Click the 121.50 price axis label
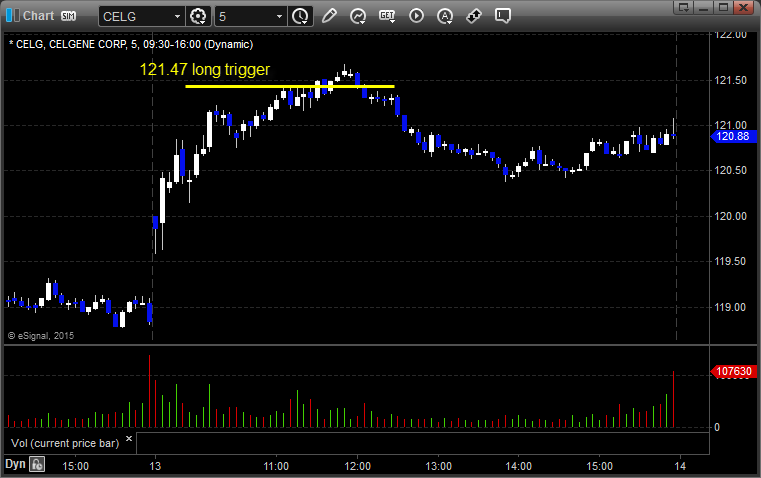This screenshot has height=478, width=761. [x=730, y=80]
